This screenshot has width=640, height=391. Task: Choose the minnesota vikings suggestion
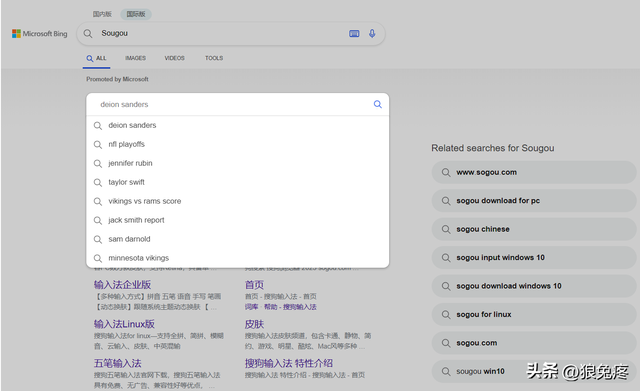click(238, 258)
